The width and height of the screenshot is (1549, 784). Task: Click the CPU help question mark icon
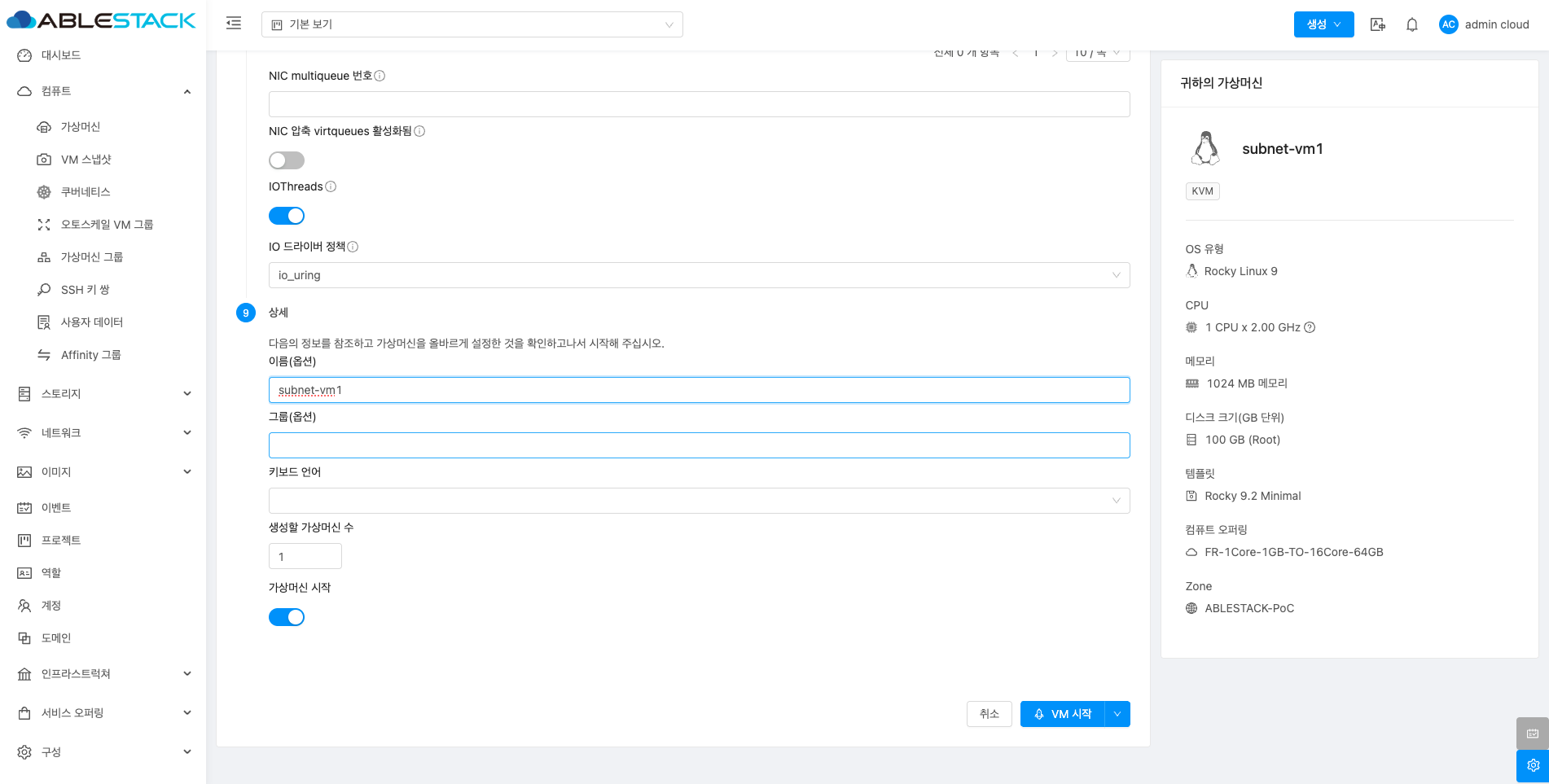(x=1310, y=327)
